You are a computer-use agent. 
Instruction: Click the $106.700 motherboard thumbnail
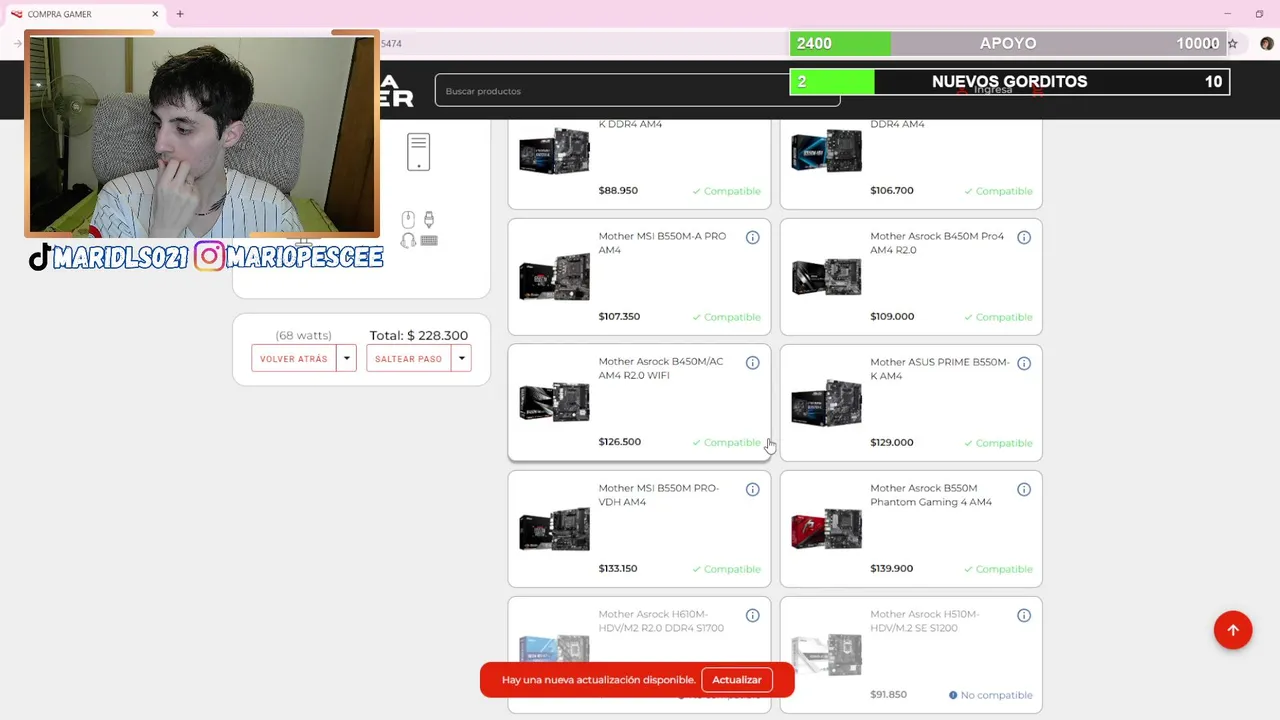point(826,151)
